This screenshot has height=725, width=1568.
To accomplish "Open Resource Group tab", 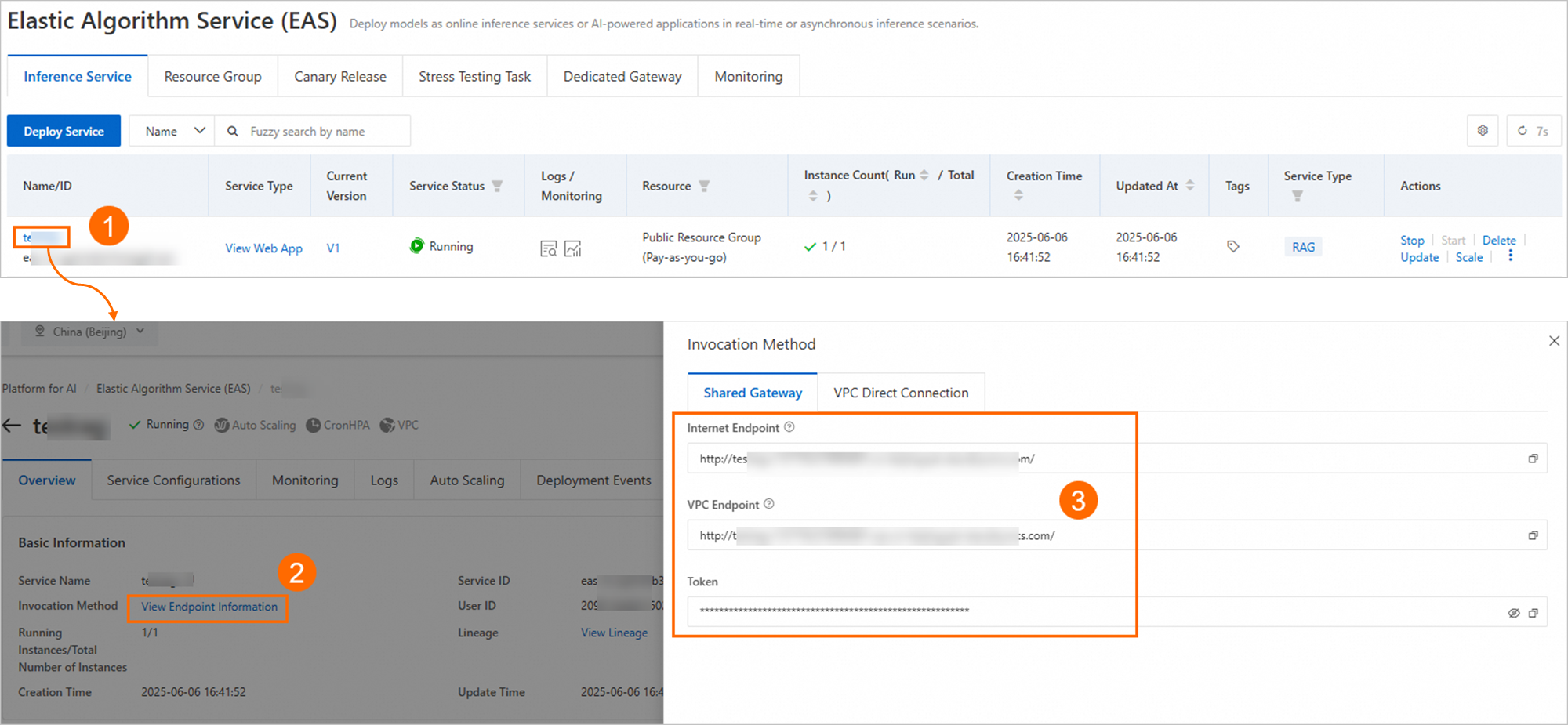I will [x=212, y=76].
